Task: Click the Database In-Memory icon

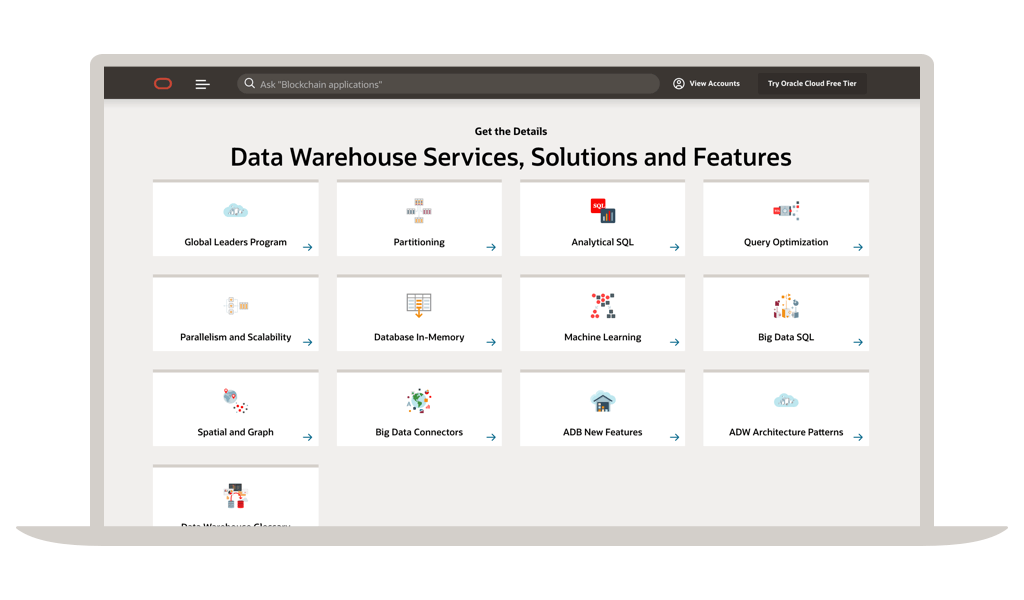Action: pyautogui.click(x=419, y=306)
